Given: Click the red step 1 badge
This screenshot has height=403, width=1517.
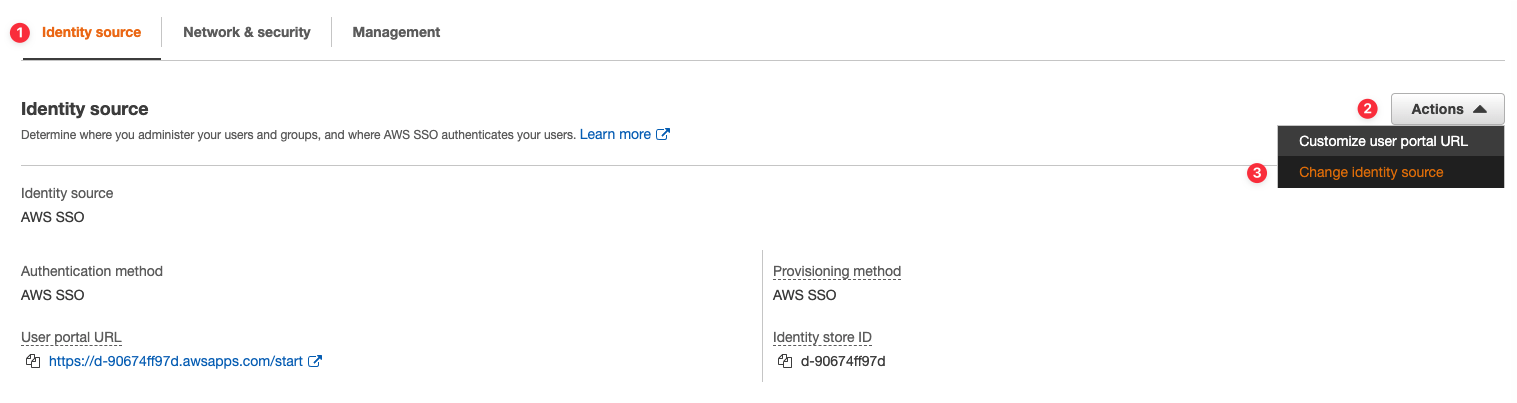Looking at the screenshot, I should click(19, 32).
